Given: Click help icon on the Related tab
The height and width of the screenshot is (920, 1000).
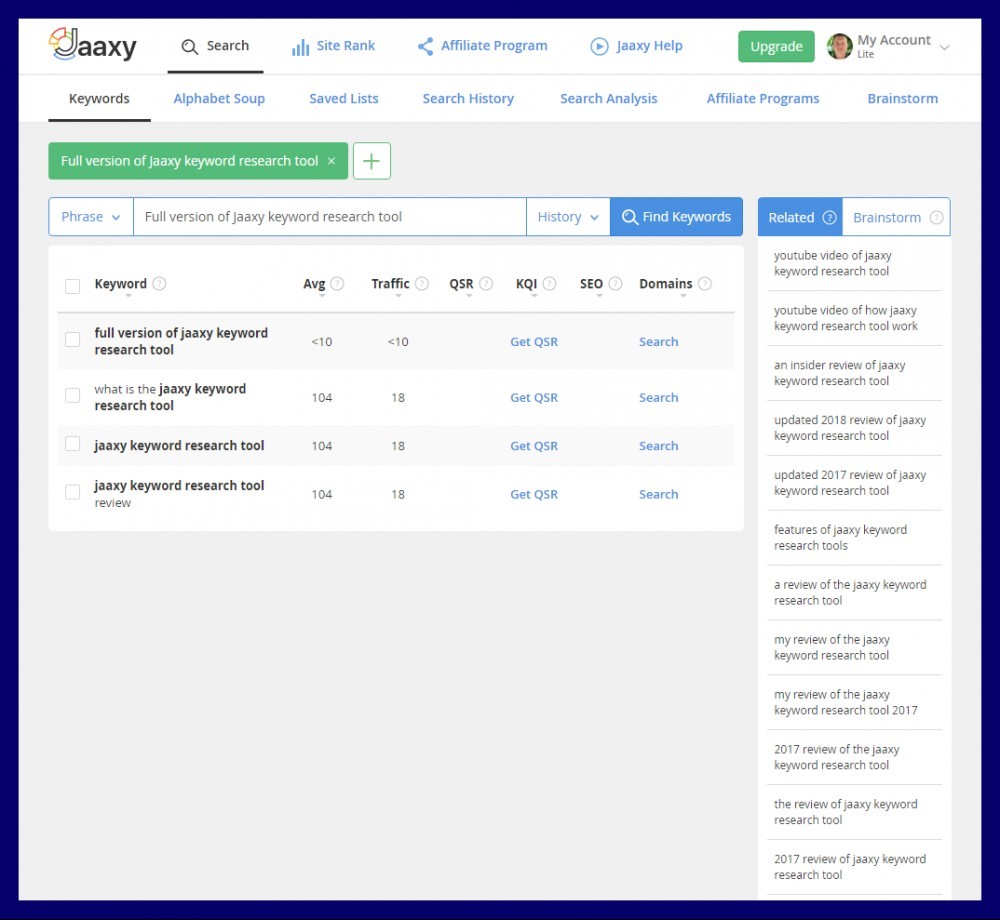Looking at the screenshot, I should 829,217.
